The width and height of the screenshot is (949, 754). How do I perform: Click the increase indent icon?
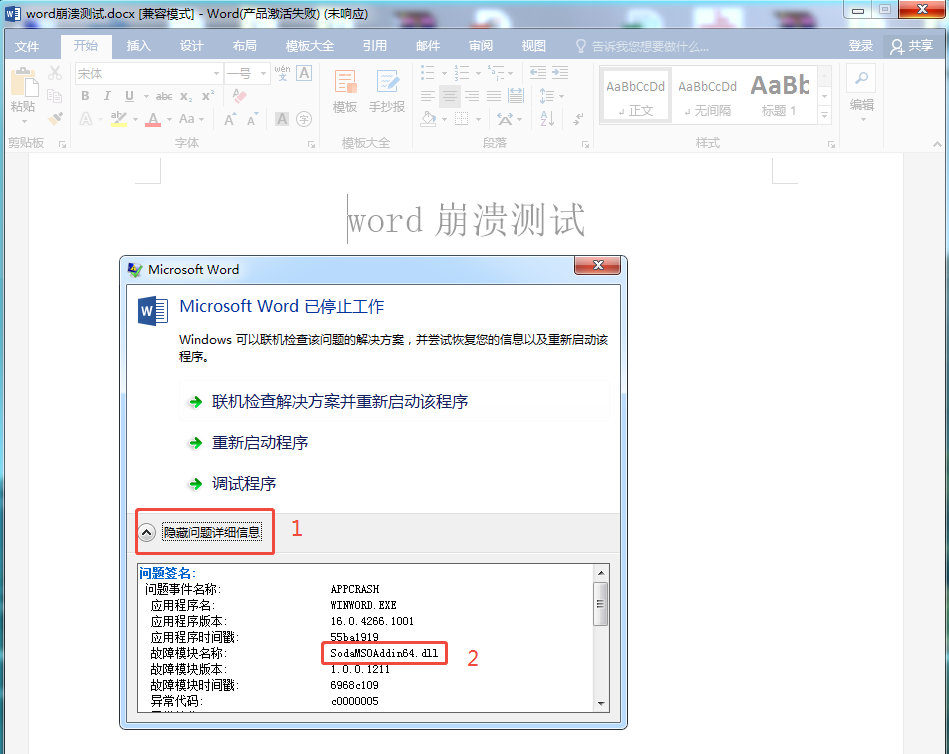(x=560, y=73)
